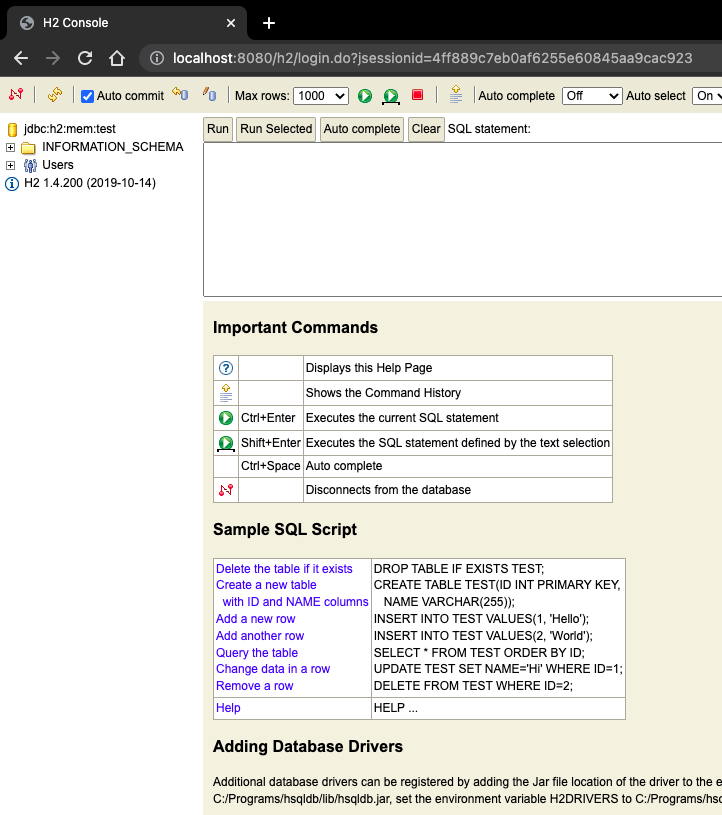
Task: Click the browser forward arrow
Action: (52, 58)
